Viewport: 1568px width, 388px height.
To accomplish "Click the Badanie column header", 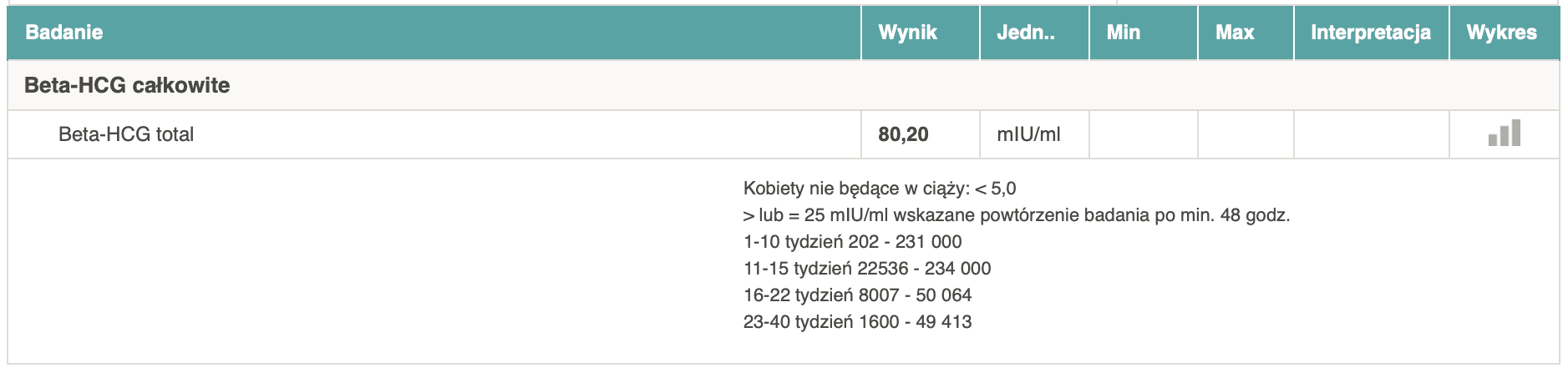I will (x=64, y=33).
